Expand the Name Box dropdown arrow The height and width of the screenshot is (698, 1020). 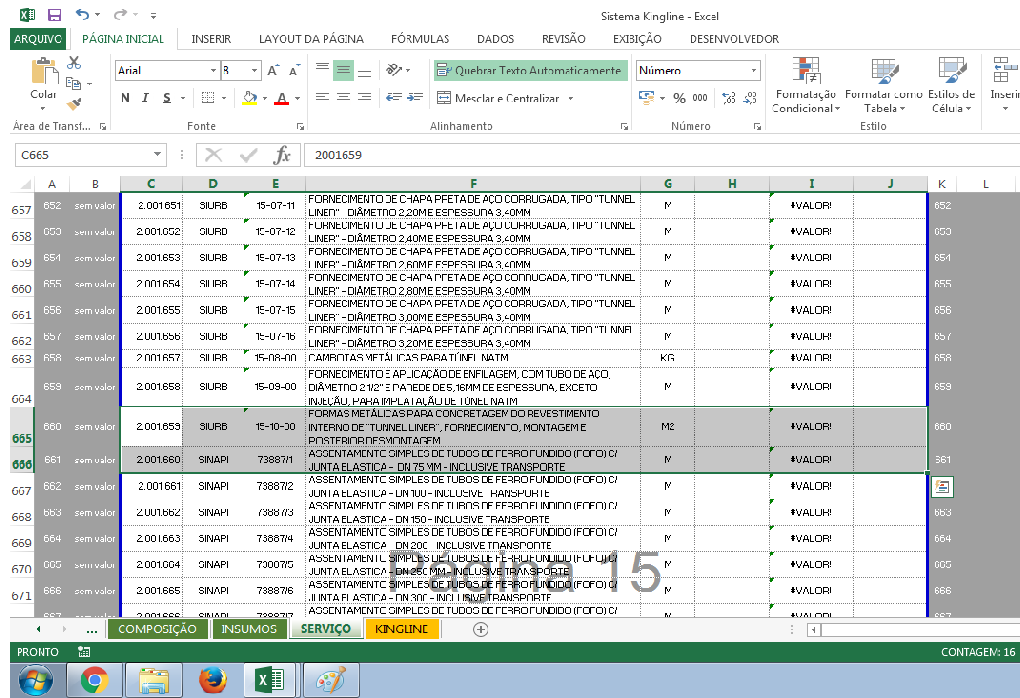coord(157,154)
